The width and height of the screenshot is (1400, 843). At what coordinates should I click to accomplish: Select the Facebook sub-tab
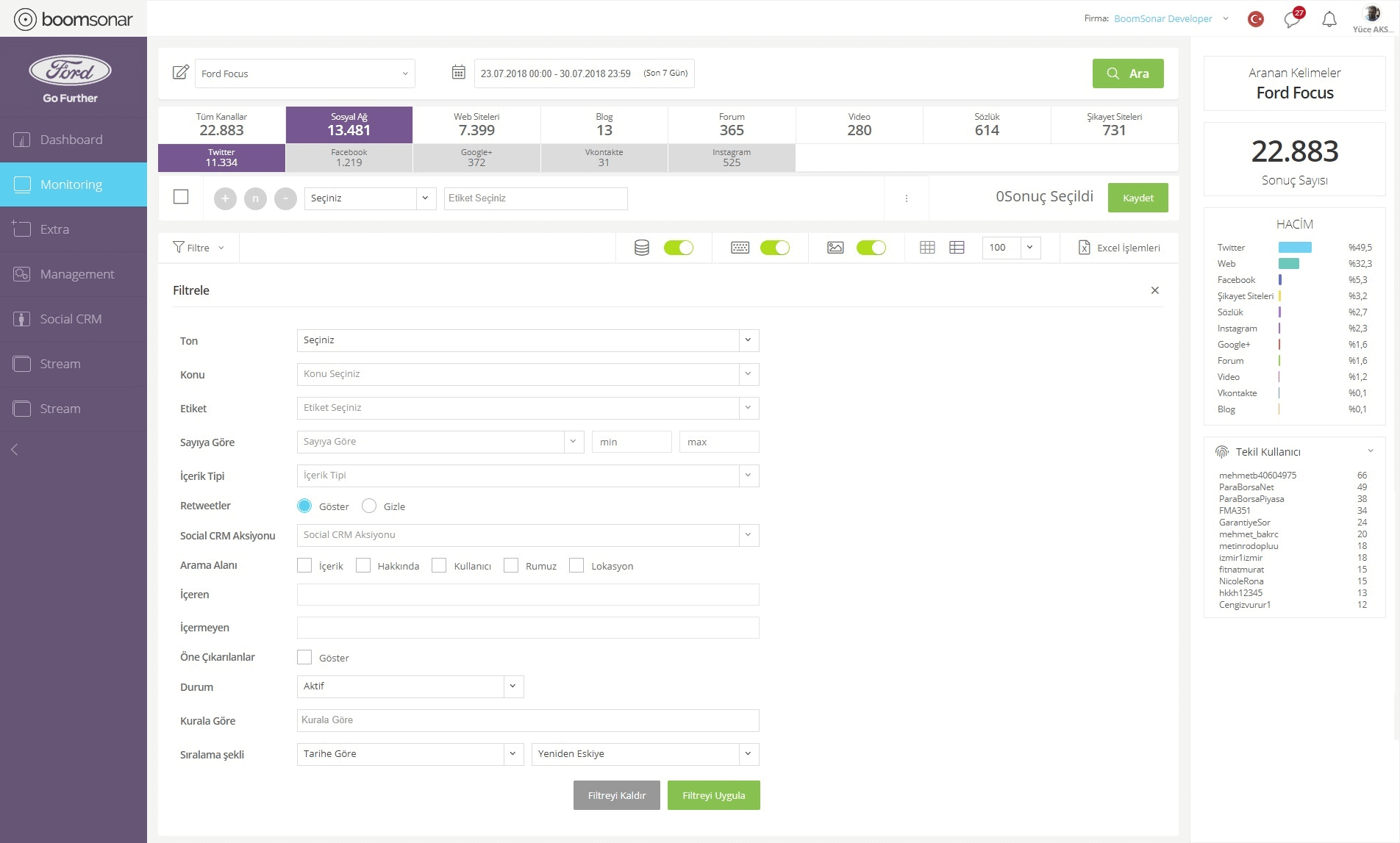[x=349, y=158]
